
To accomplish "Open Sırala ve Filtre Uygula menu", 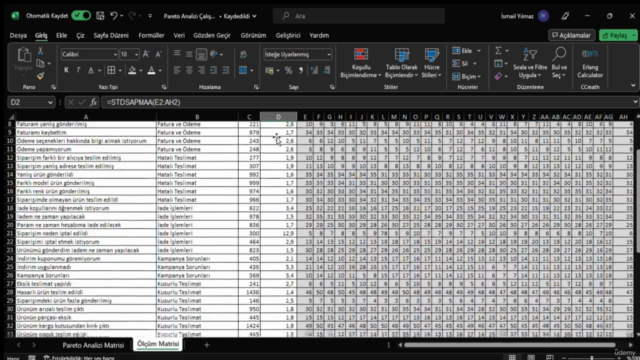I will tap(530, 63).
